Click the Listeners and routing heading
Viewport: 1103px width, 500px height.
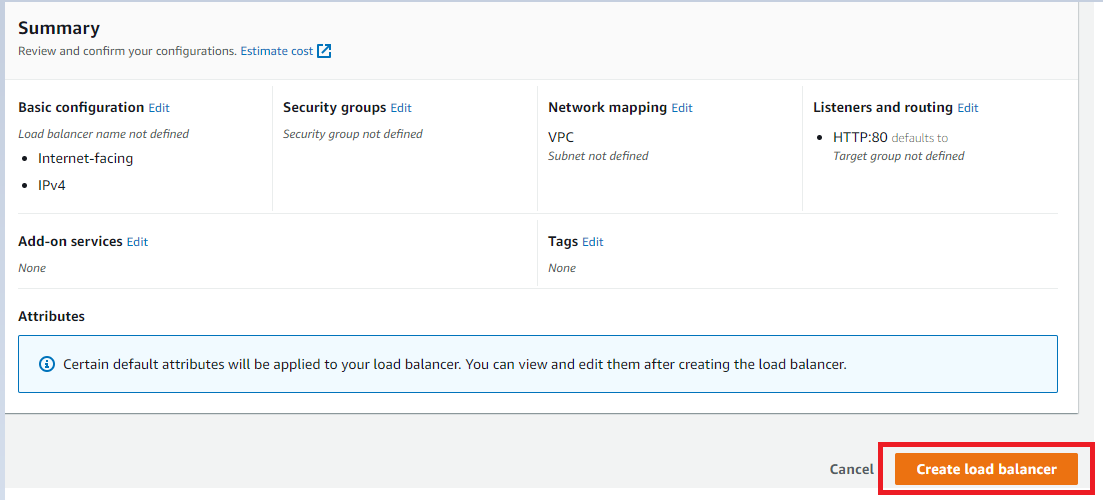pyautogui.click(x=883, y=108)
